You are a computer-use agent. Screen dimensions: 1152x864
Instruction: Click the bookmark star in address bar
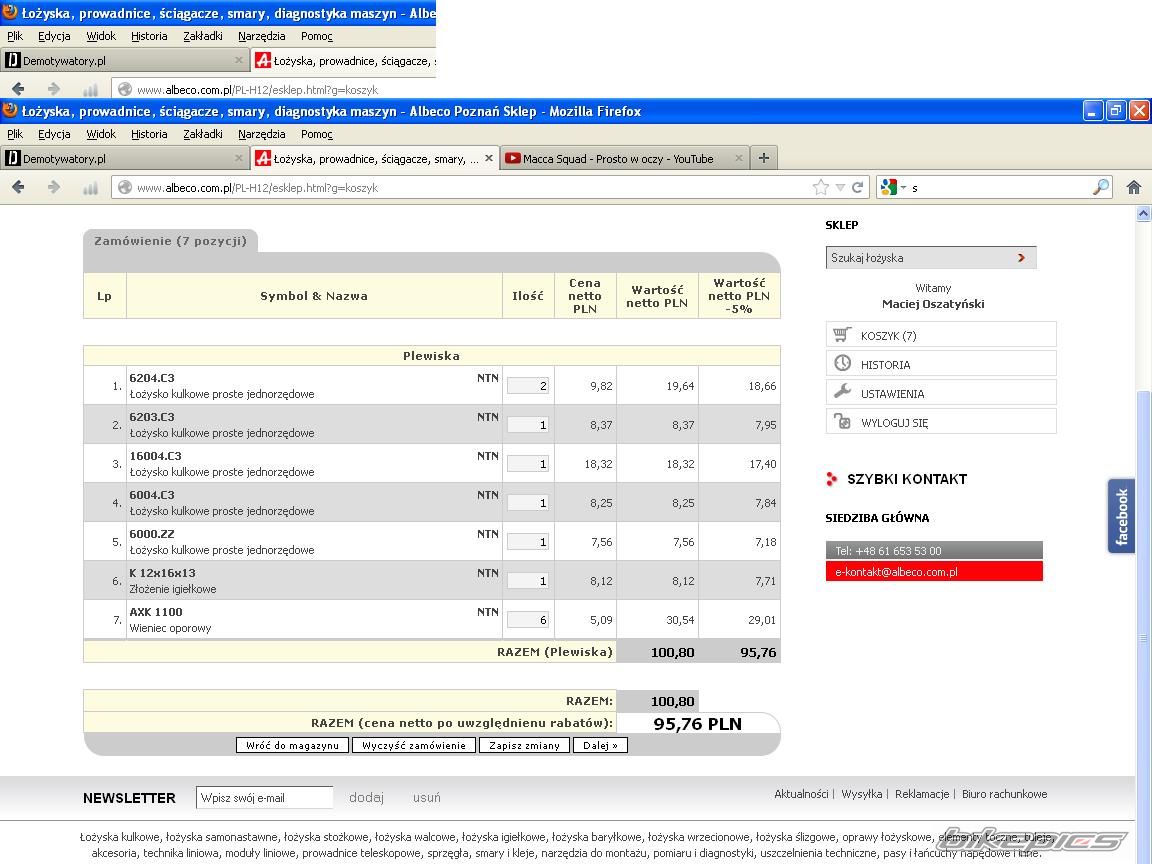tap(821, 187)
